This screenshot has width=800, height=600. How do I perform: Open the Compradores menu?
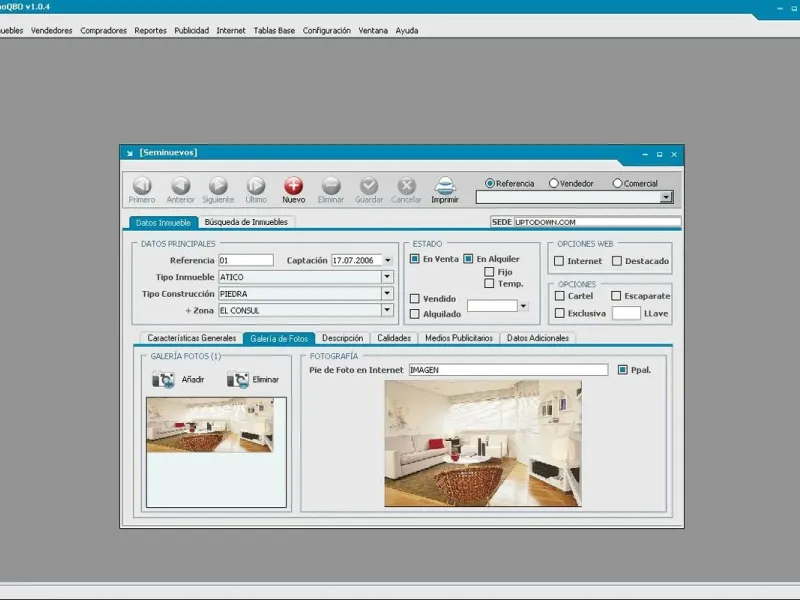tap(104, 31)
